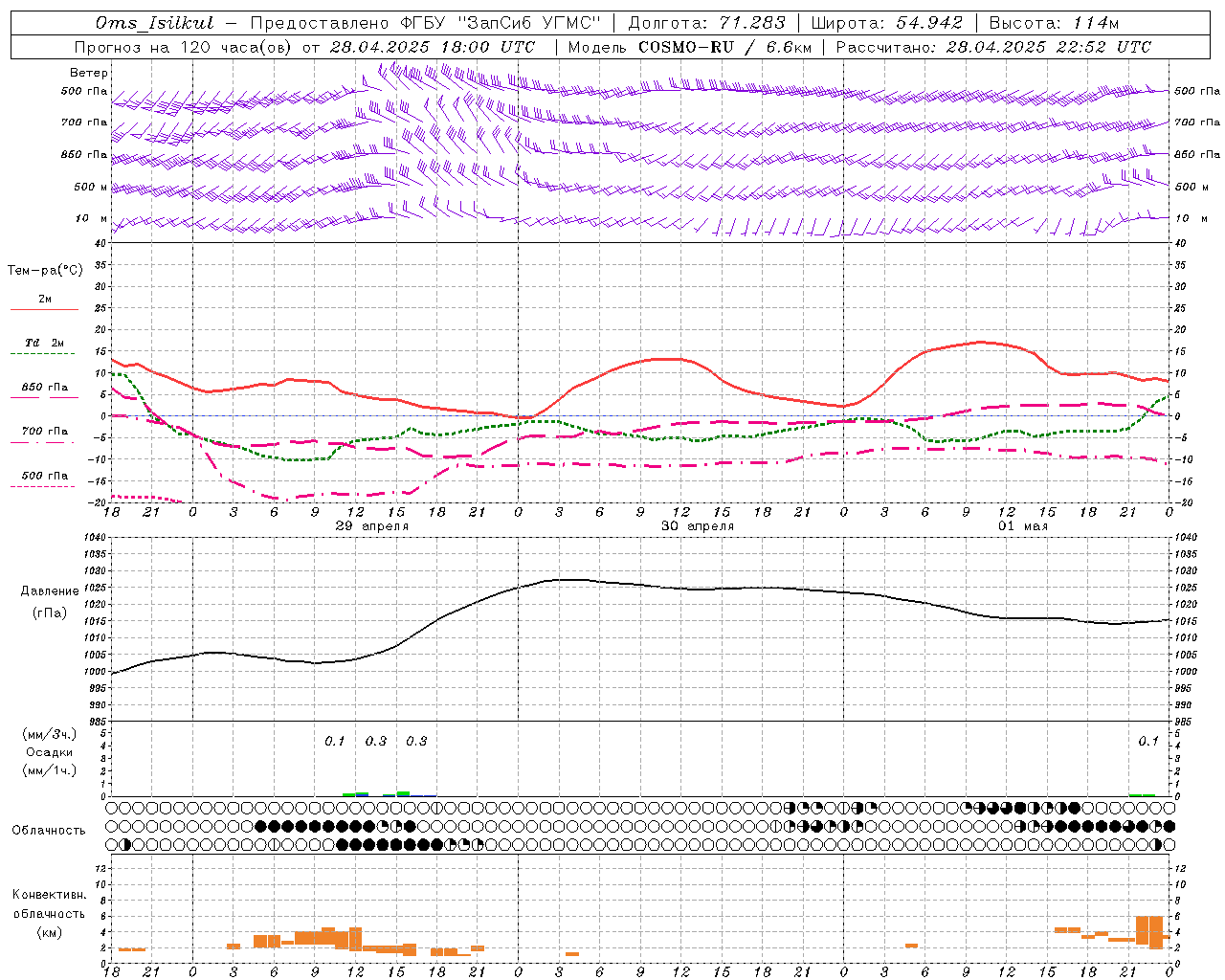Click the dashed line sample under Td 2м

[44, 354]
